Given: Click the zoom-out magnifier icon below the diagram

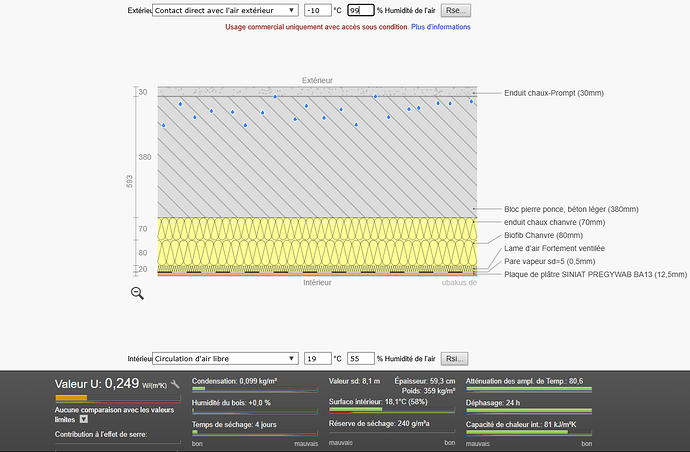Looking at the screenshot, I should click(137, 293).
